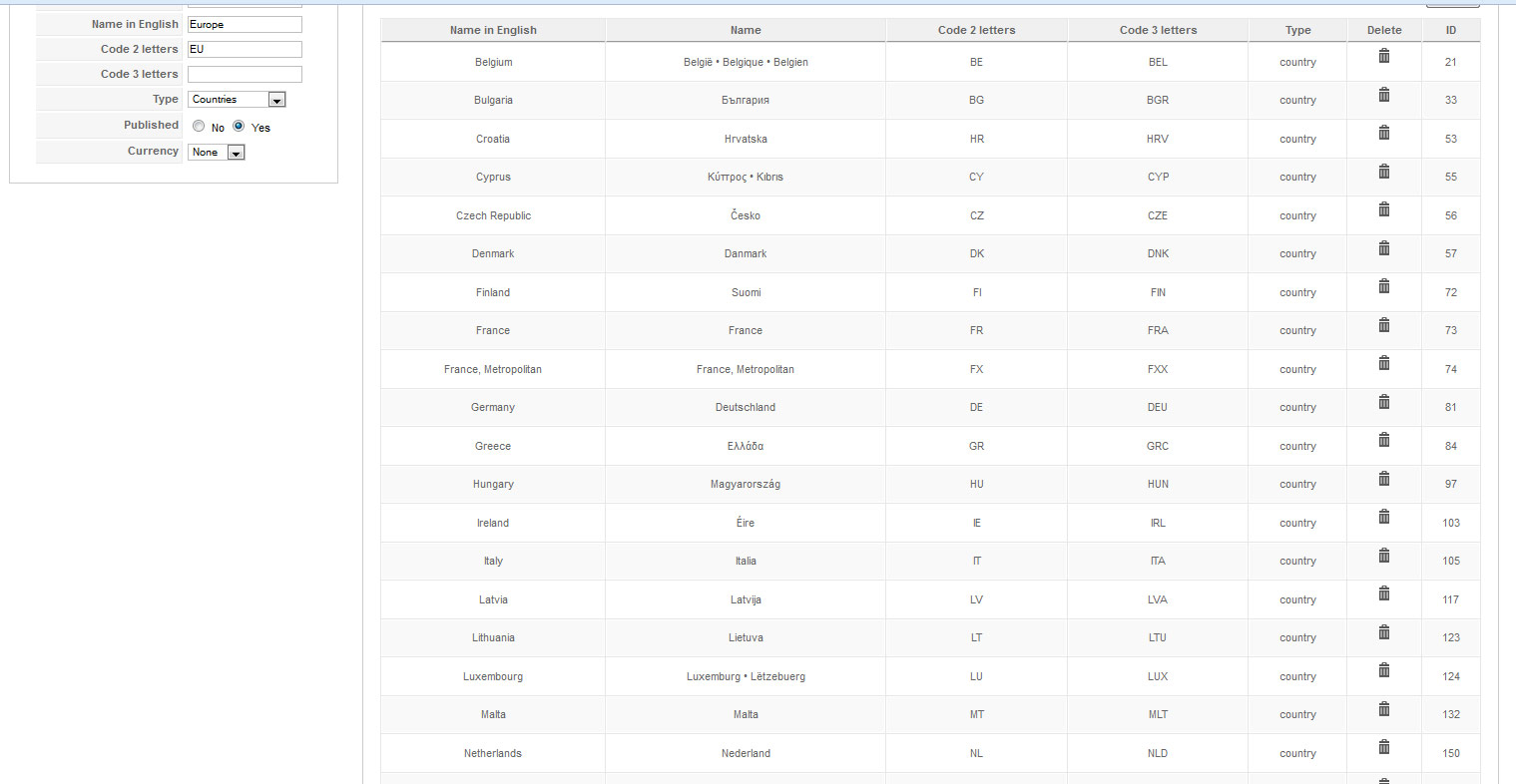
Task: Open the Type dropdown showing Countries
Action: point(238,100)
